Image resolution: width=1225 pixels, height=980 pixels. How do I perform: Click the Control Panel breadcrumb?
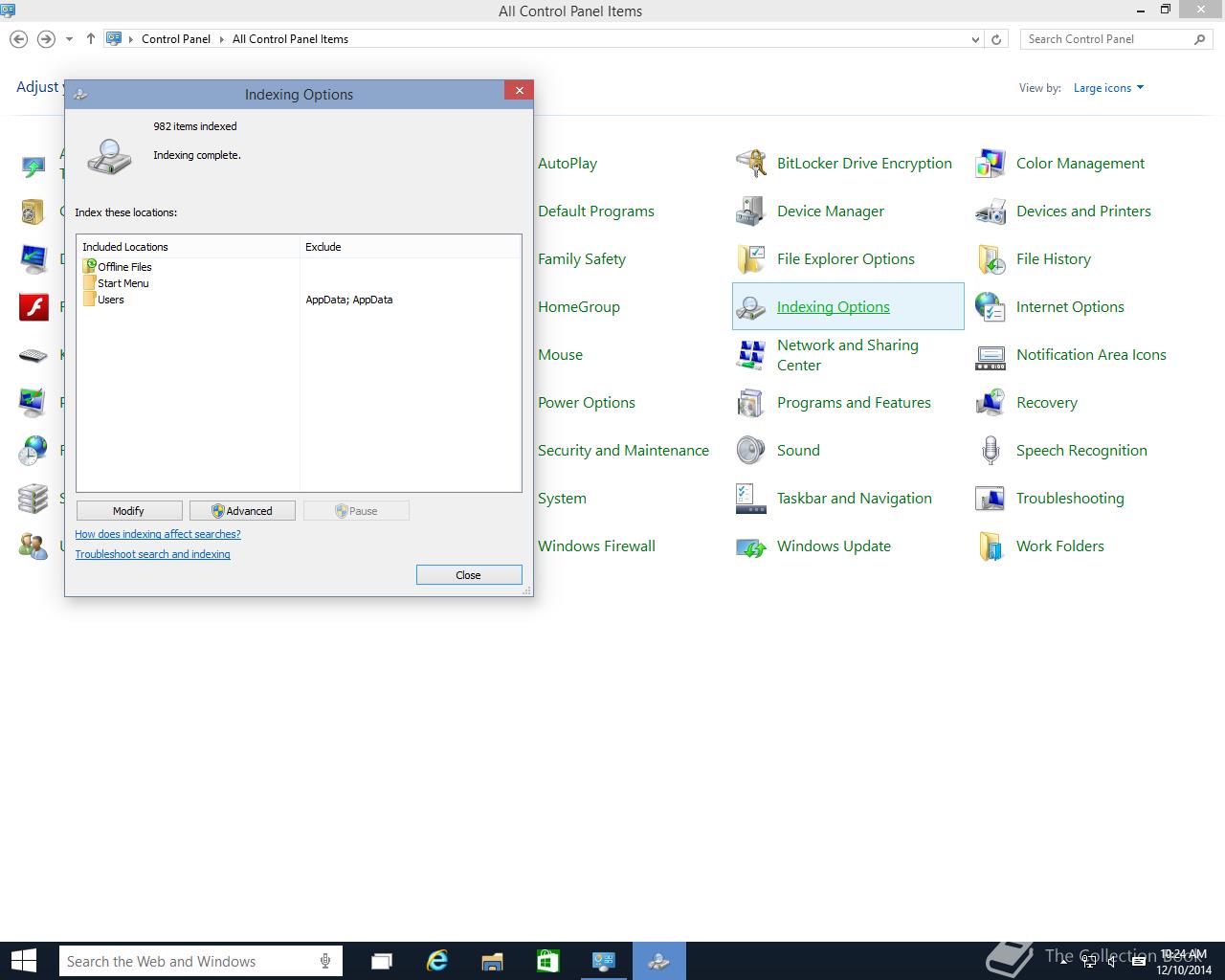176,39
